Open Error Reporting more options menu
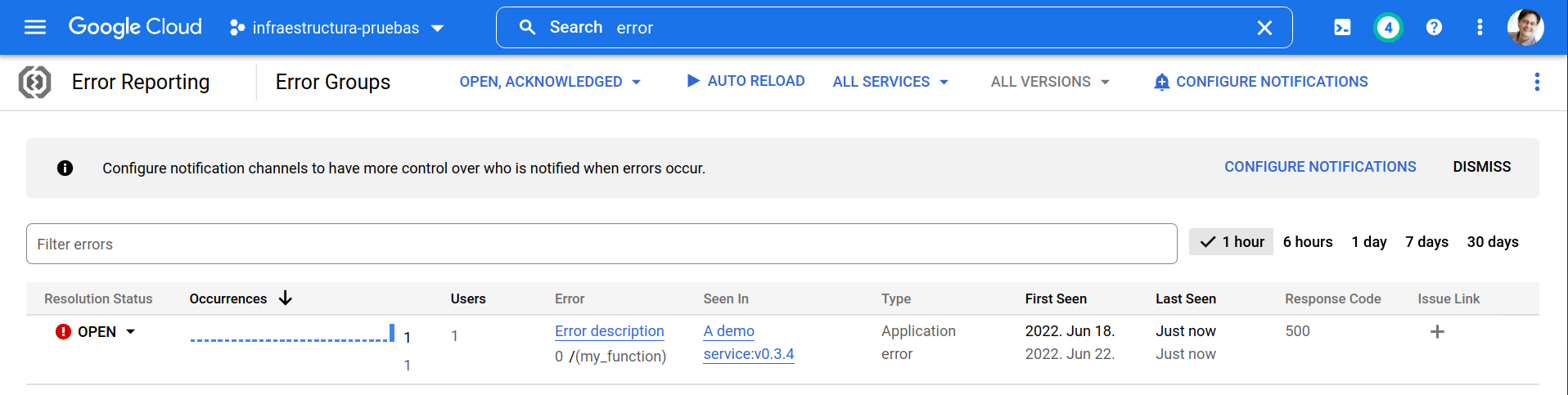The image size is (1568, 395). point(1536,82)
